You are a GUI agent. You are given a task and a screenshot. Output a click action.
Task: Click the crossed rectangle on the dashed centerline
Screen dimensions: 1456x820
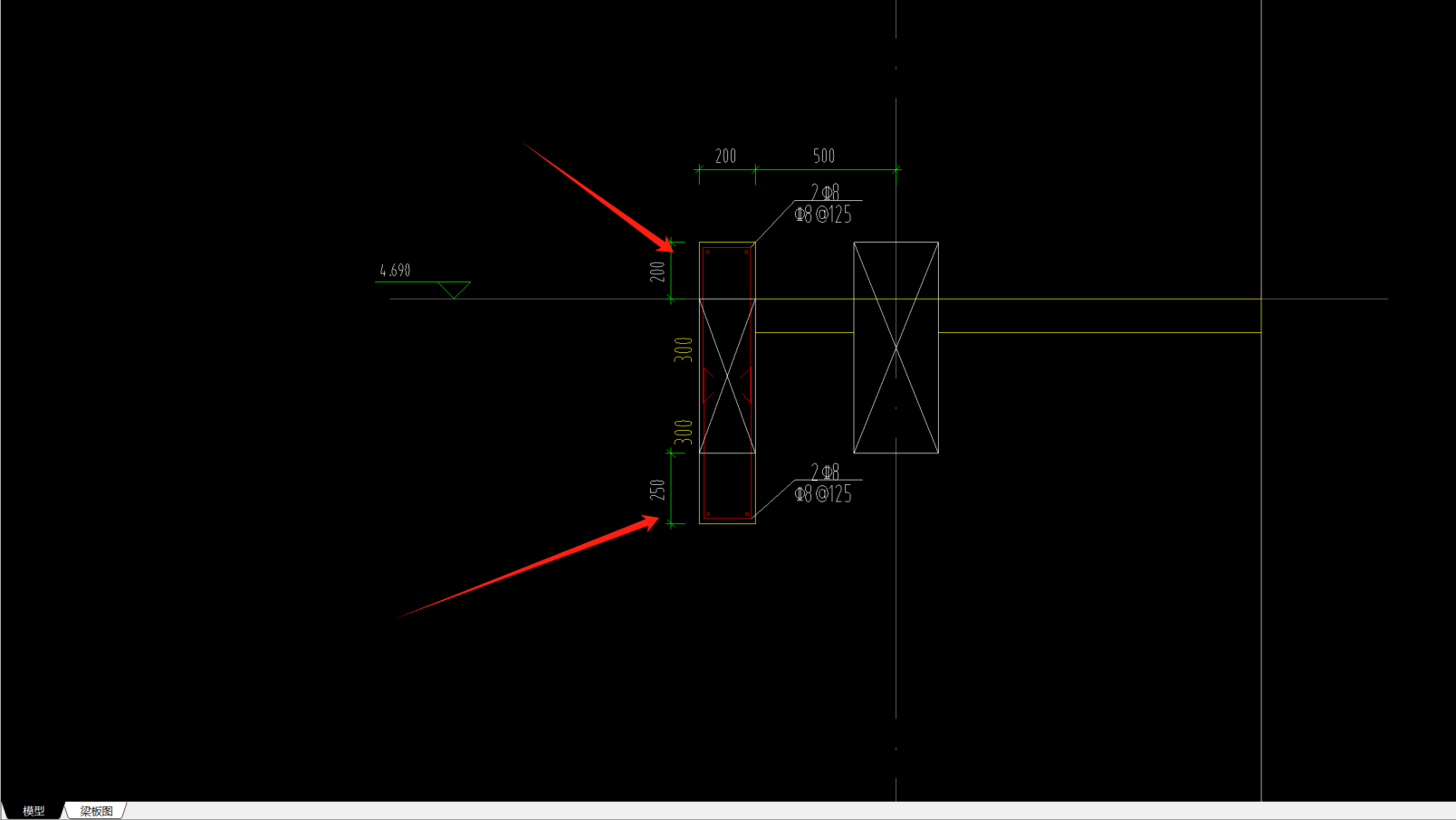click(x=896, y=348)
